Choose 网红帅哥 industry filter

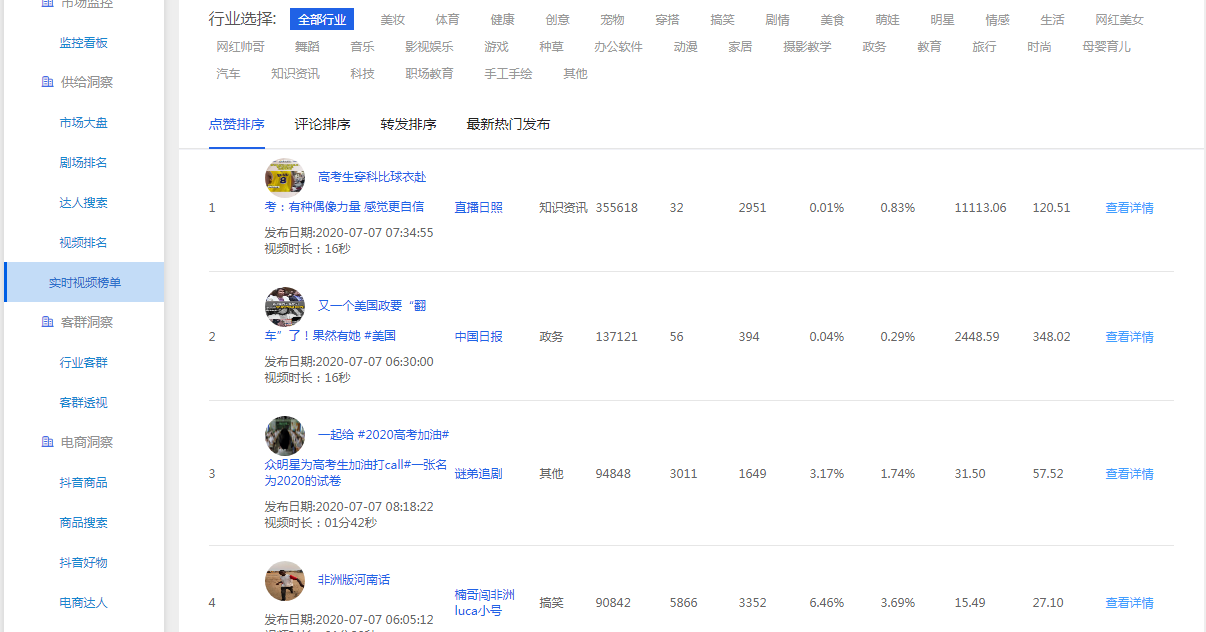click(241, 46)
